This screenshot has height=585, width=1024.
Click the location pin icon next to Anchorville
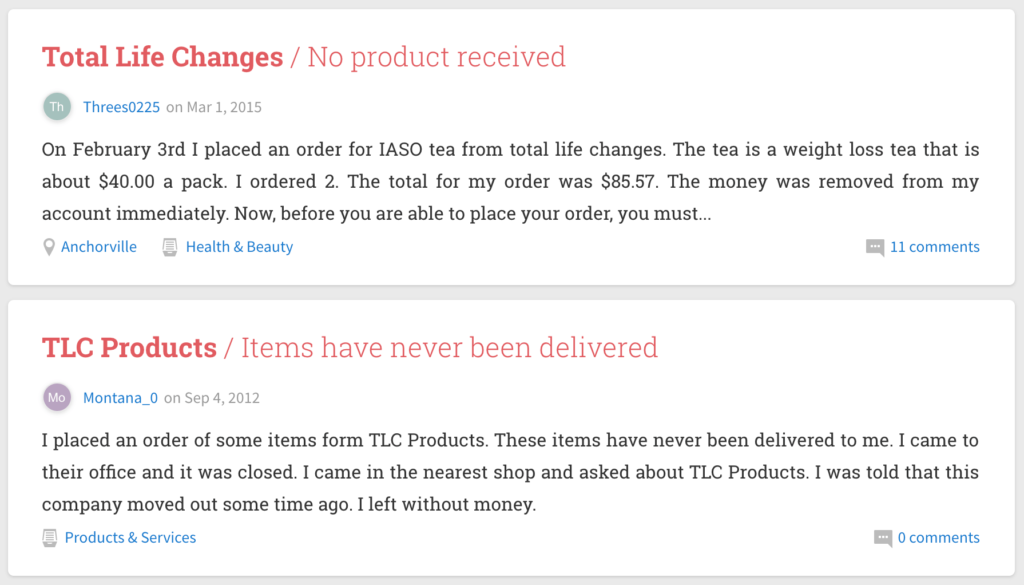[49, 246]
